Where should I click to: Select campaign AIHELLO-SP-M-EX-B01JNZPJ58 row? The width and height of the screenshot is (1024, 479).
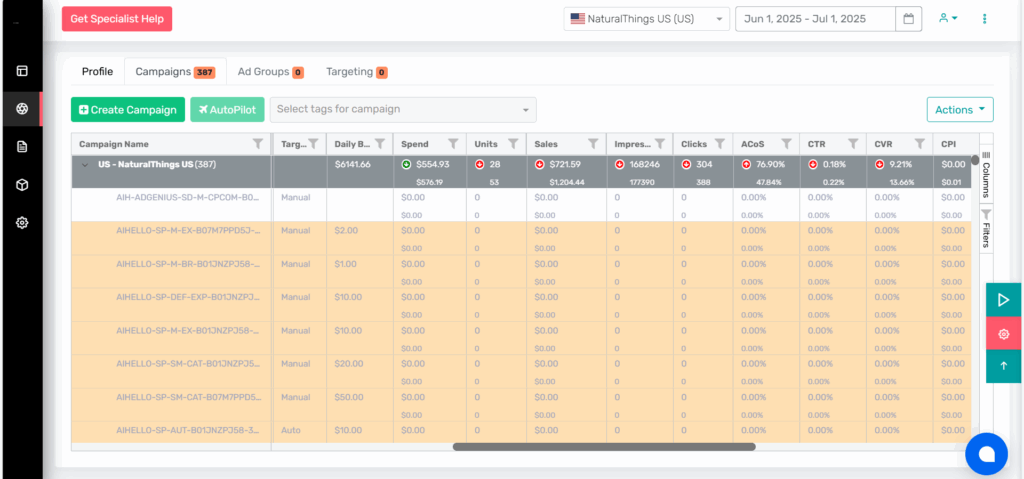521,339
